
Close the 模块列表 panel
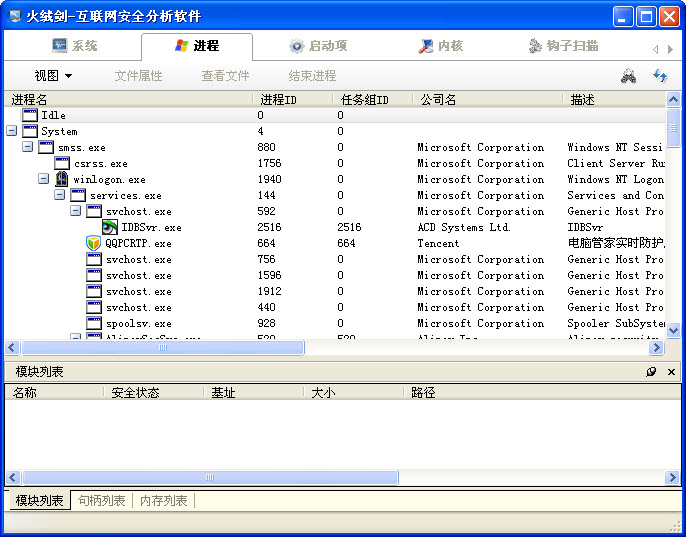(x=671, y=372)
